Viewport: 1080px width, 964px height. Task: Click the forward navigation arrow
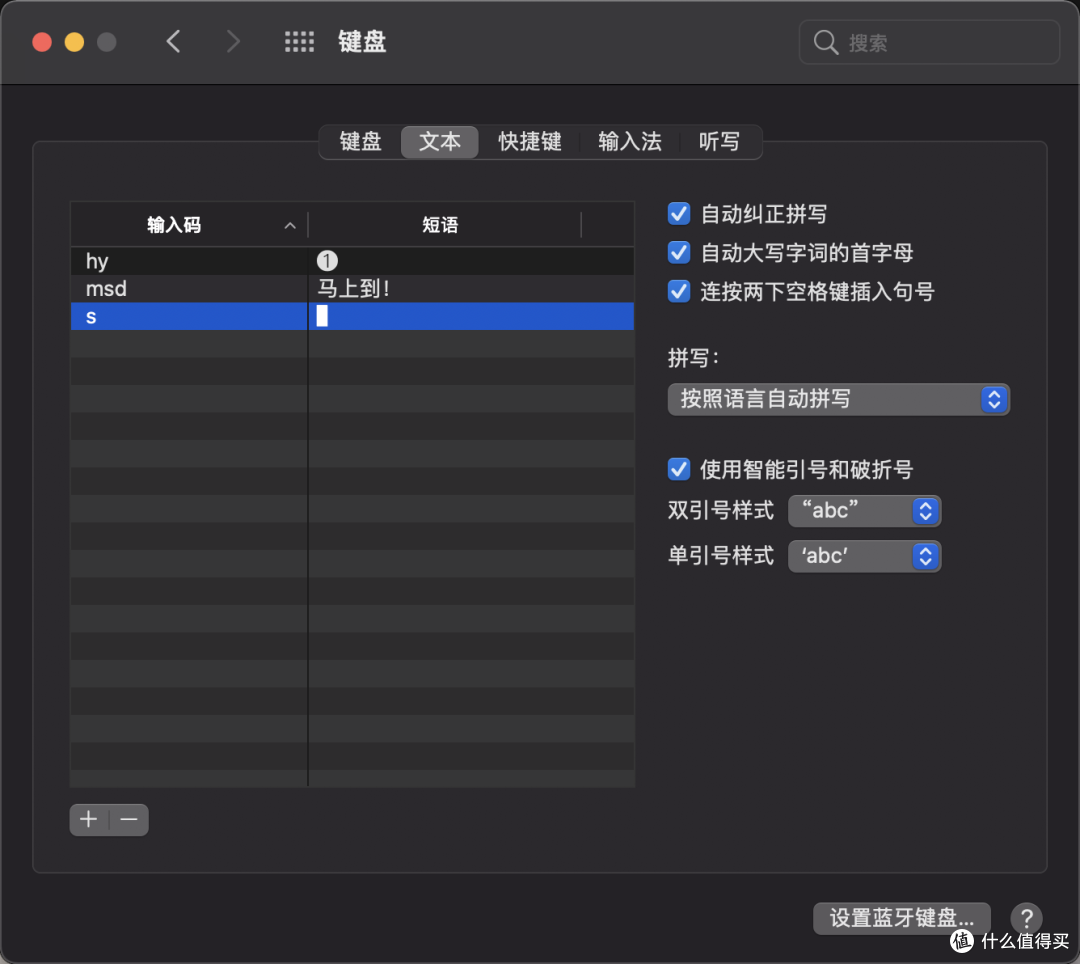(x=232, y=41)
